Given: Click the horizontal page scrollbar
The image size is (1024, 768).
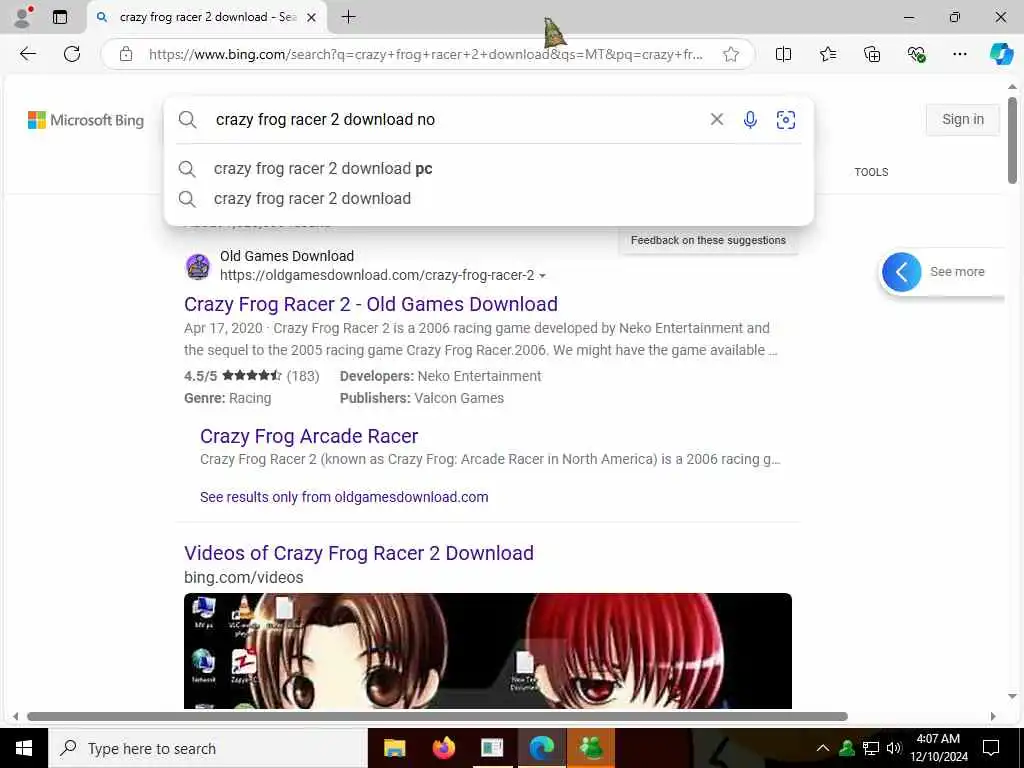Looking at the screenshot, I should click(x=438, y=716).
